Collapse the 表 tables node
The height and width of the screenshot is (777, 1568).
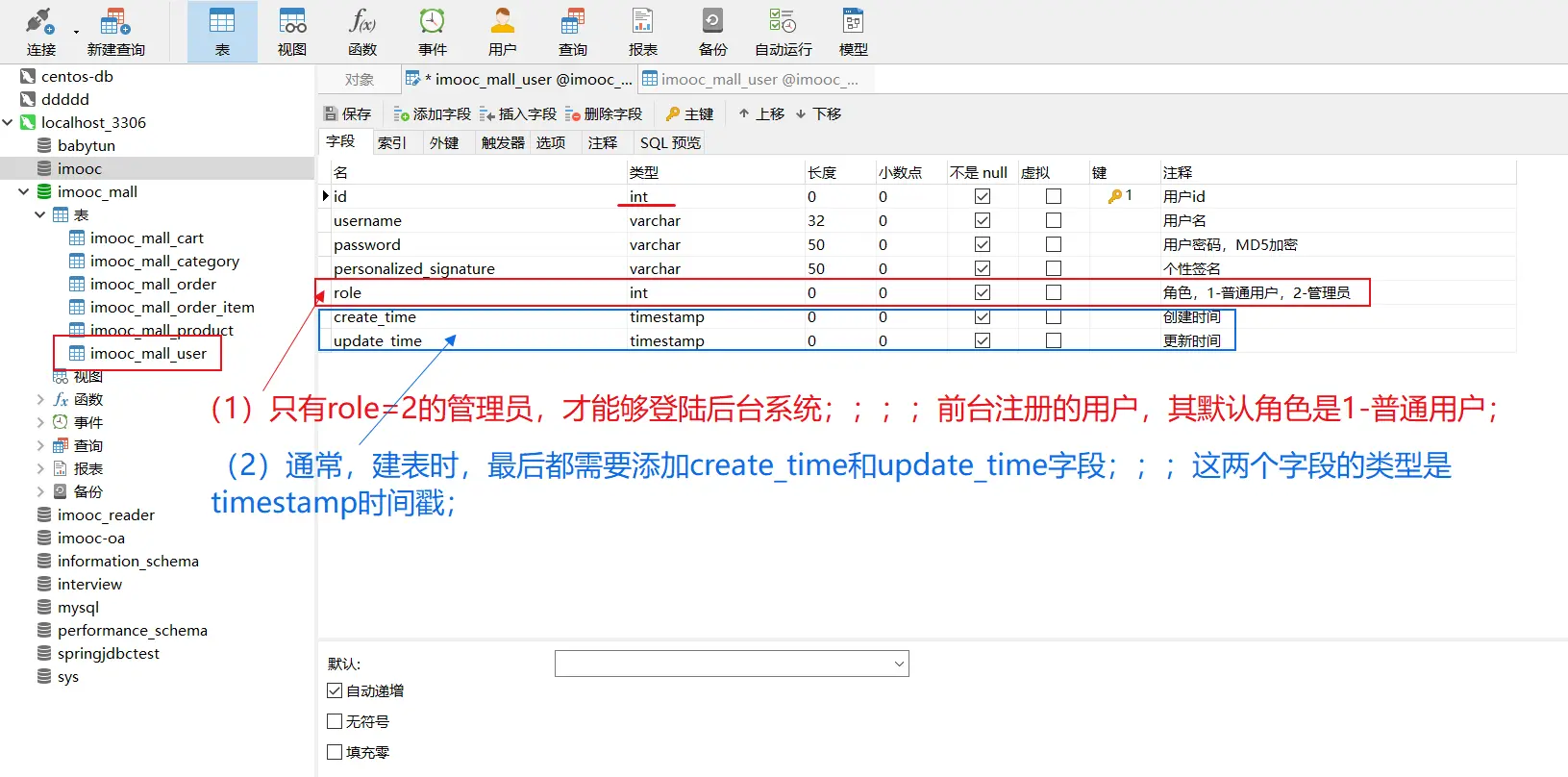point(40,214)
